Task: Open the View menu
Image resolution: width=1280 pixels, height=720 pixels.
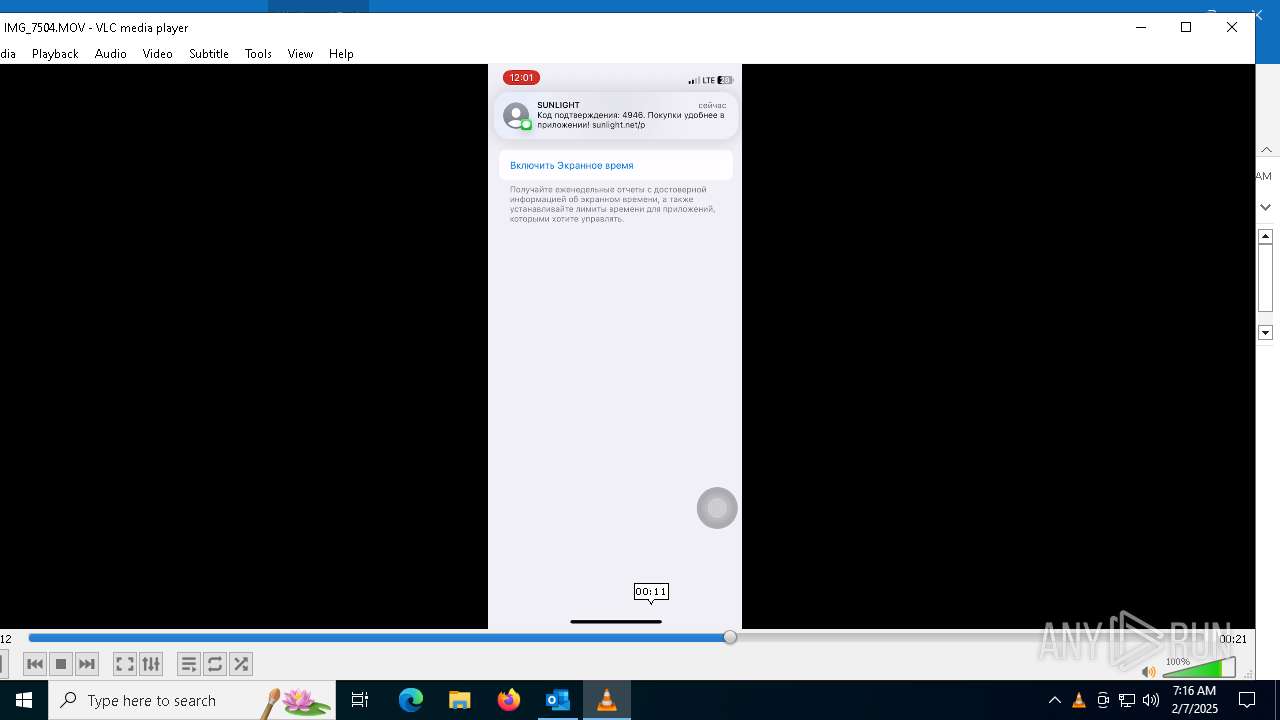Action: [300, 54]
